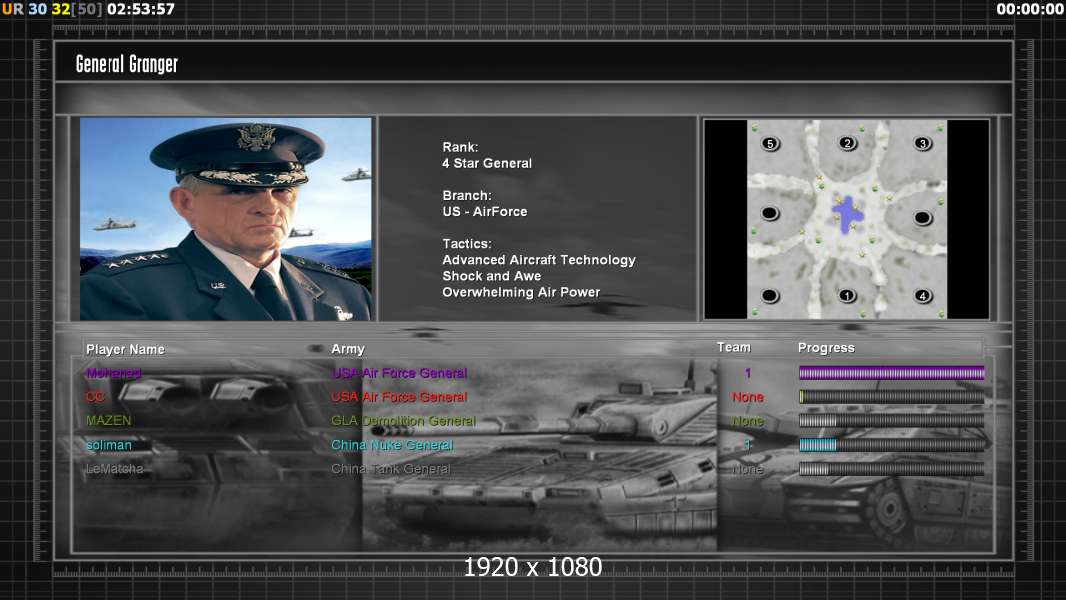Screen dimensions: 1066x600
Task: Click the Team column header
Action: (734, 347)
